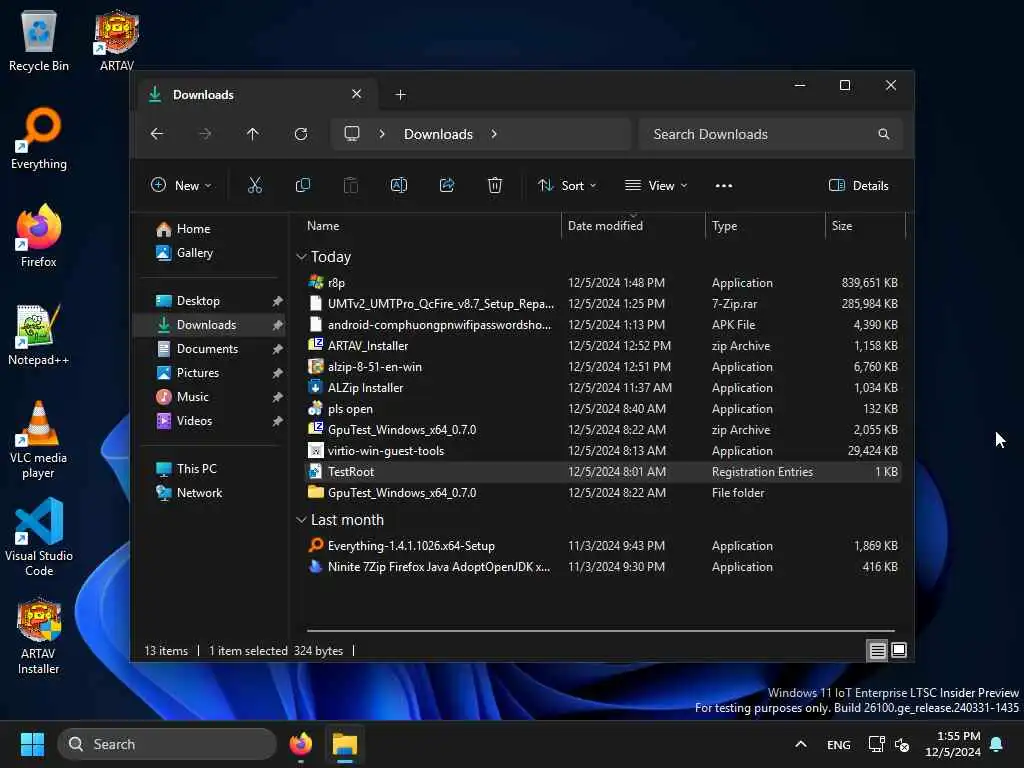1024x768 pixels.
Task: Open Network in navigation pane
Action: pos(199,493)
